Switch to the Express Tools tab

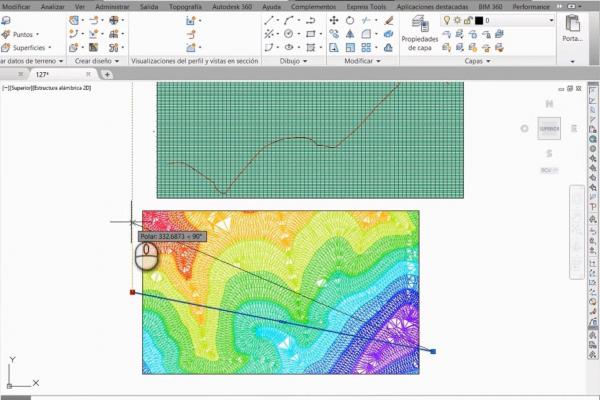click(x=365, y=6)
